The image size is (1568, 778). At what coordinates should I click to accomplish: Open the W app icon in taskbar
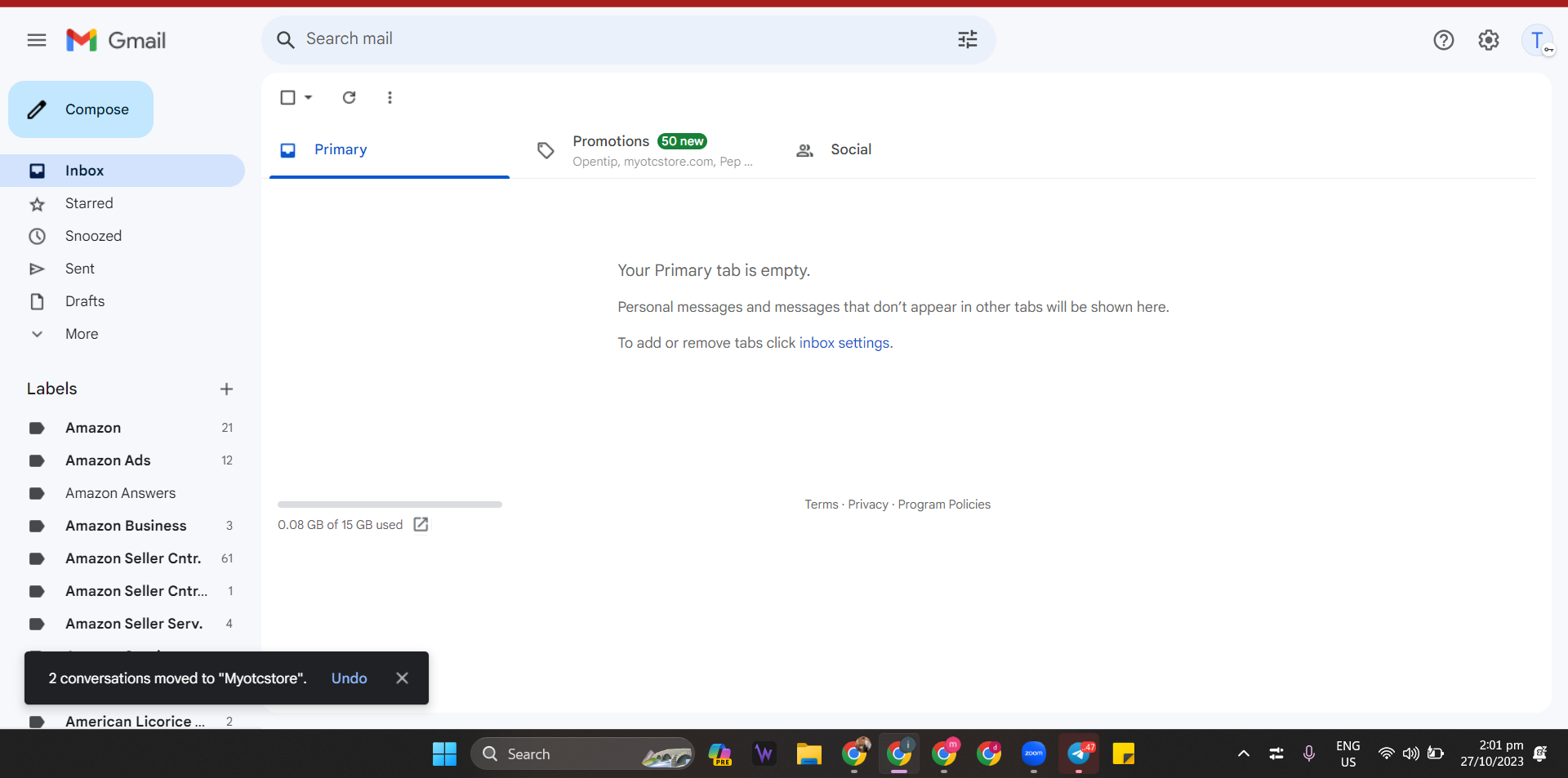click(x=764, y=754)
